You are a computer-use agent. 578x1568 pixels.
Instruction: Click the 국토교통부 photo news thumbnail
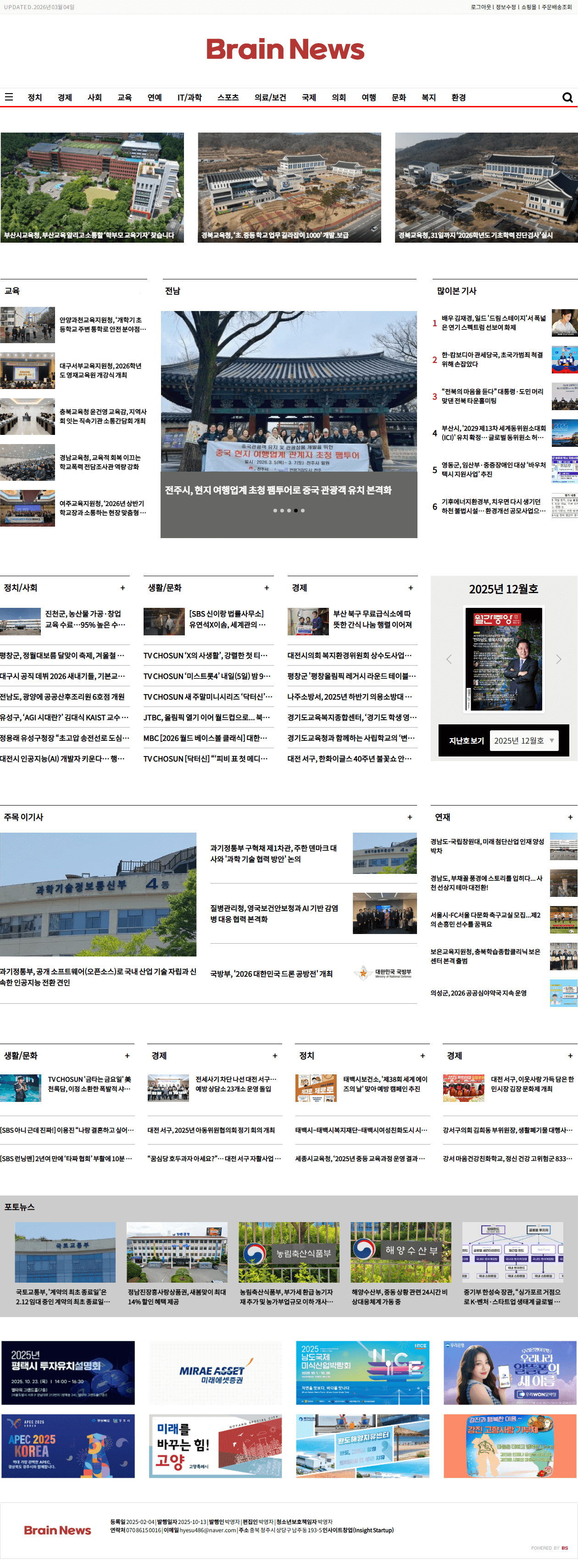pos(65,1253)
